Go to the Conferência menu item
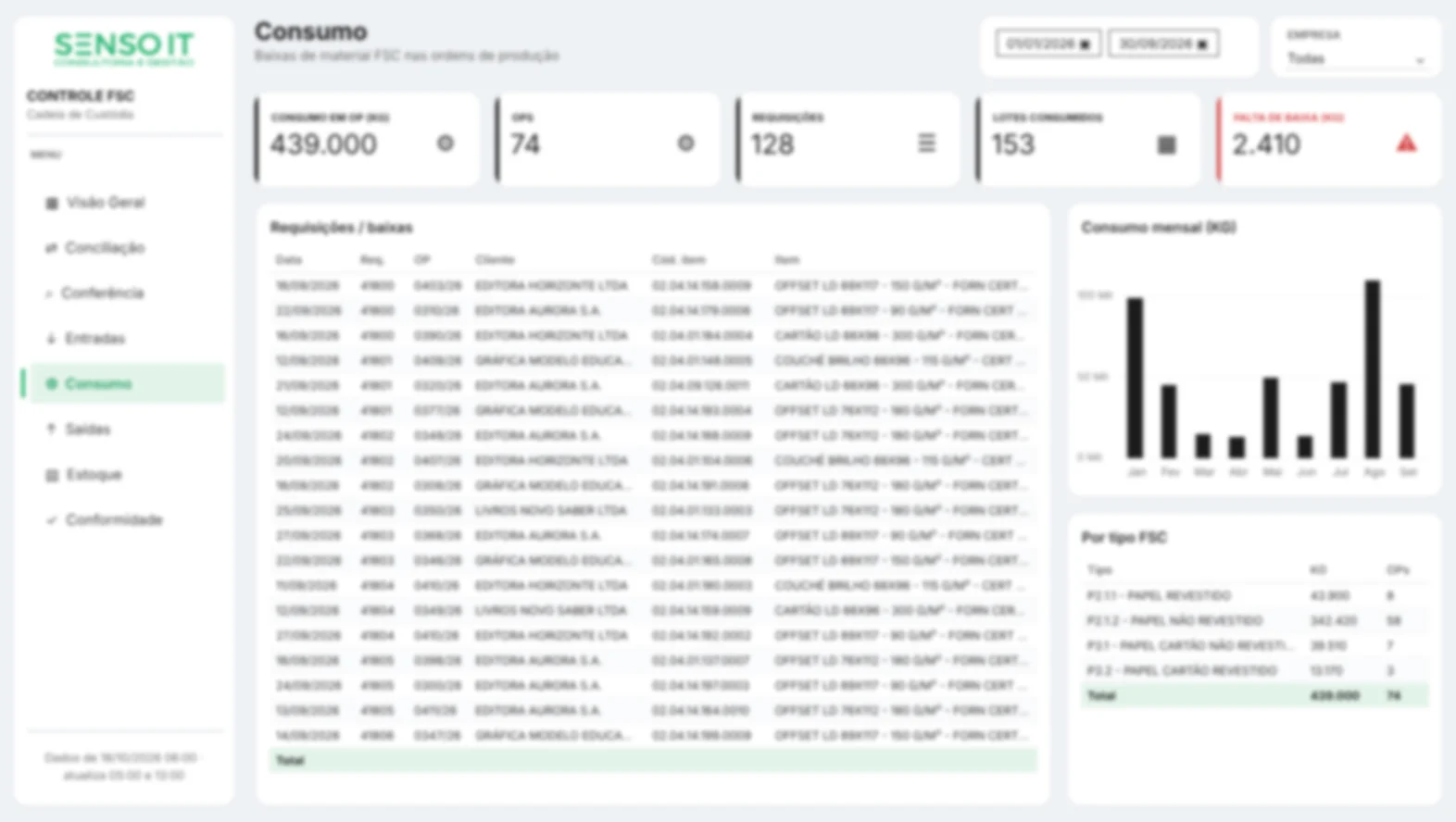1456x822 pixels. click(x=126, y=293)
